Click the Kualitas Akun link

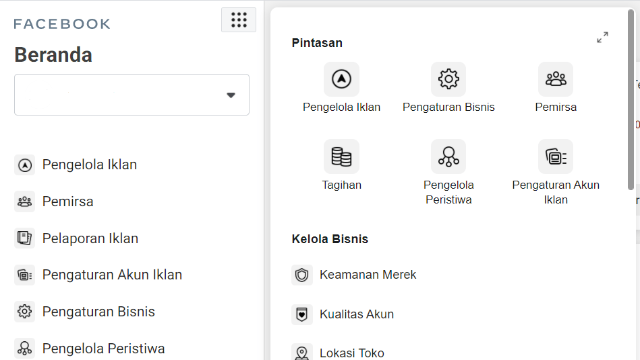[x=356, y=314]
